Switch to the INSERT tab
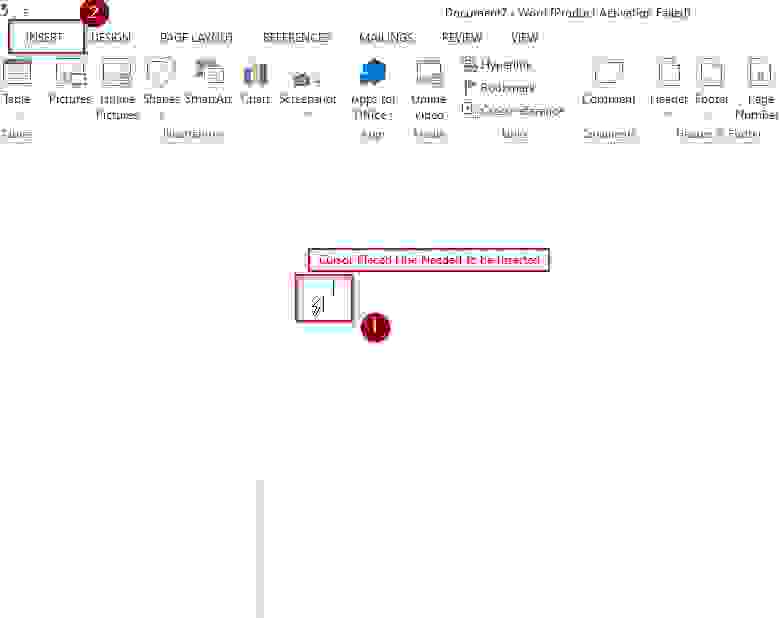The image size is (782, 618). tap(45, 37)
